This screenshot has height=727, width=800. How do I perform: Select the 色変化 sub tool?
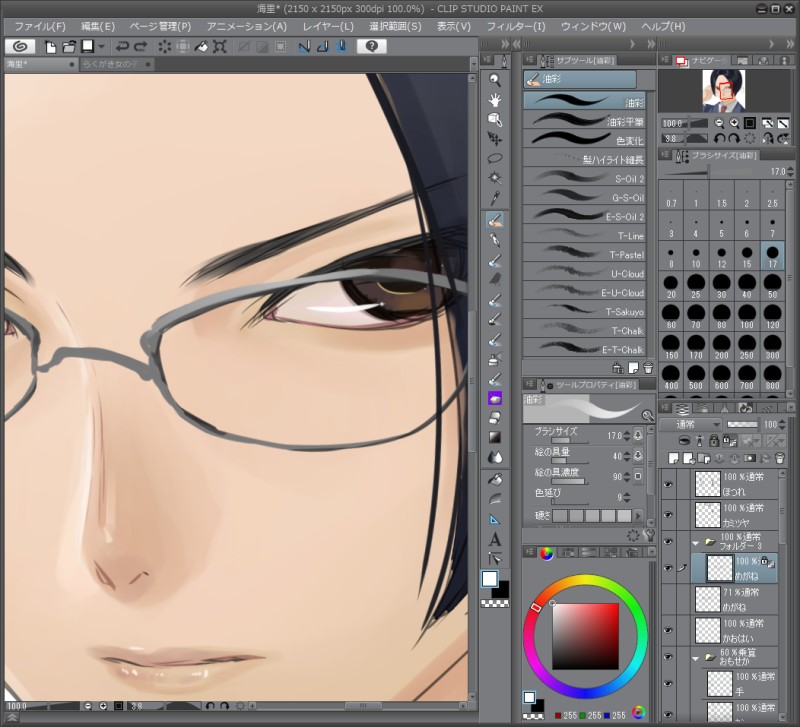pyautogui.click(x=584, y=140)
